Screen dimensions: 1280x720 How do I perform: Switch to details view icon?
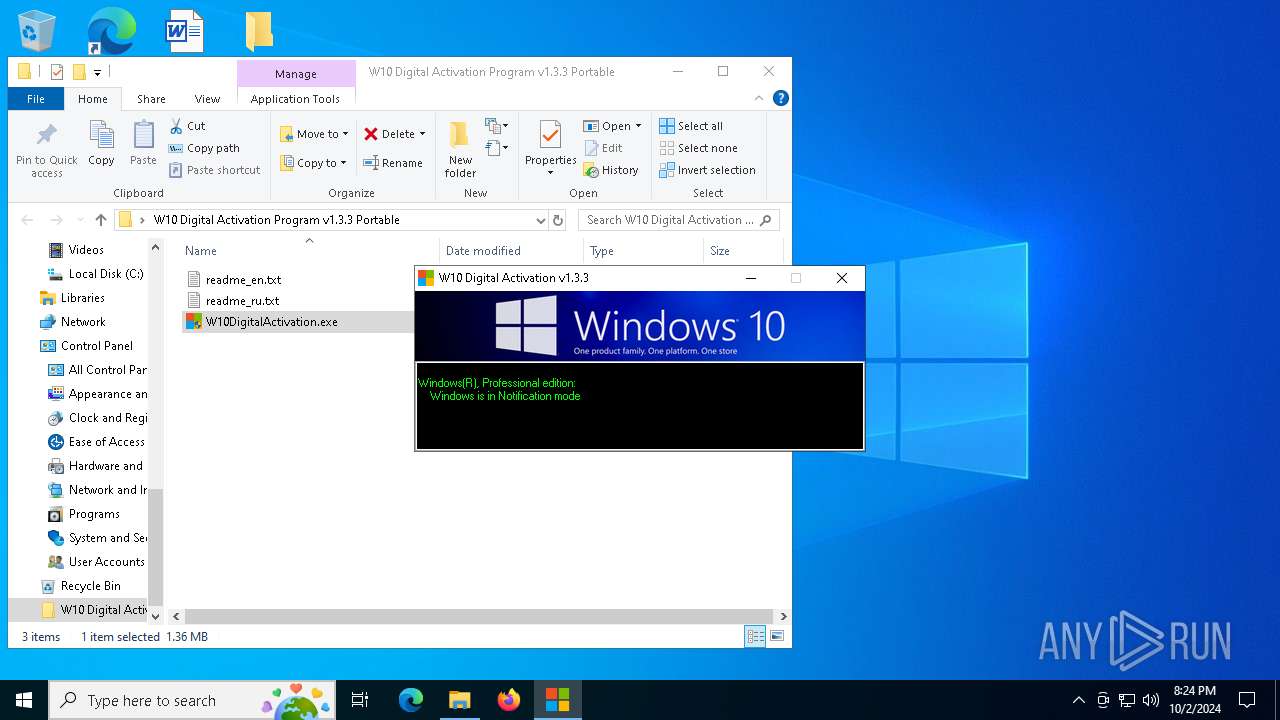click(x=756, y=636)
